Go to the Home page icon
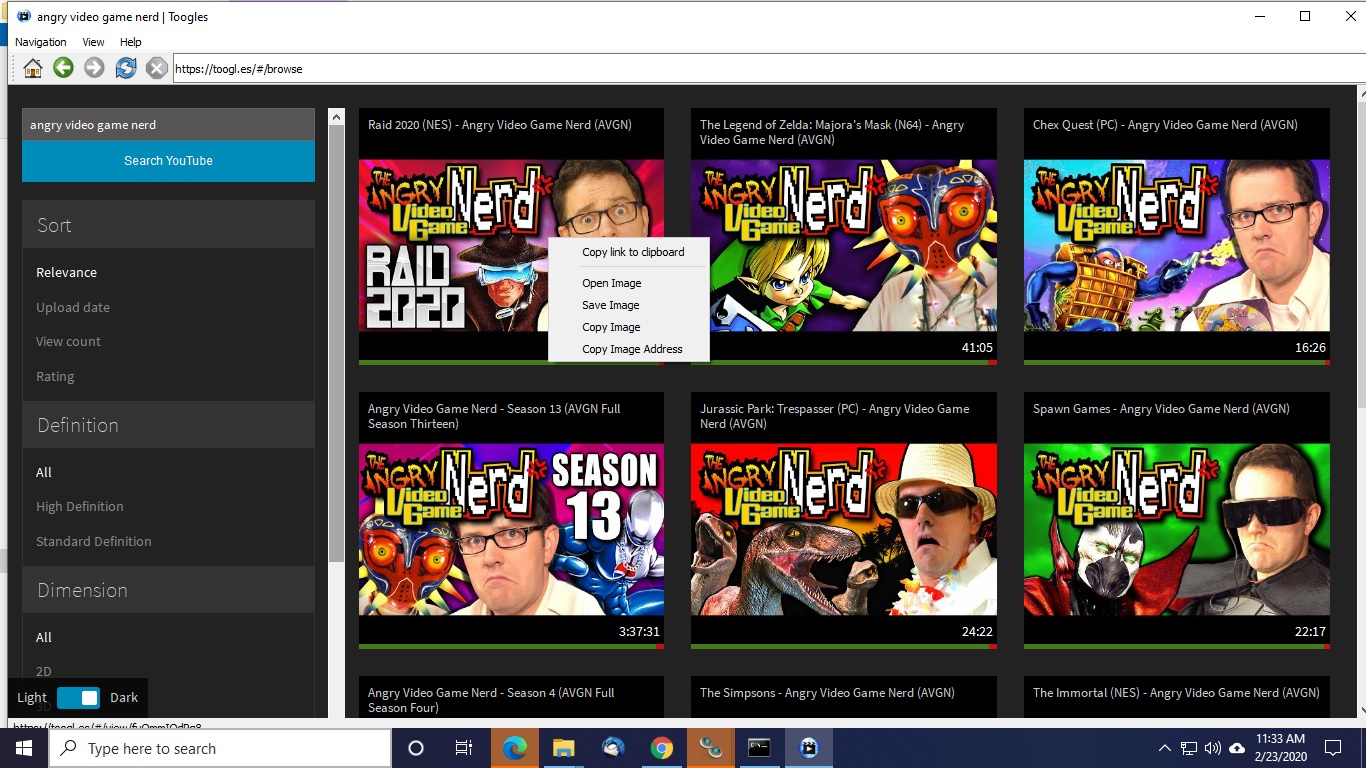1366x768 pixels. click(x=33, y=68)
